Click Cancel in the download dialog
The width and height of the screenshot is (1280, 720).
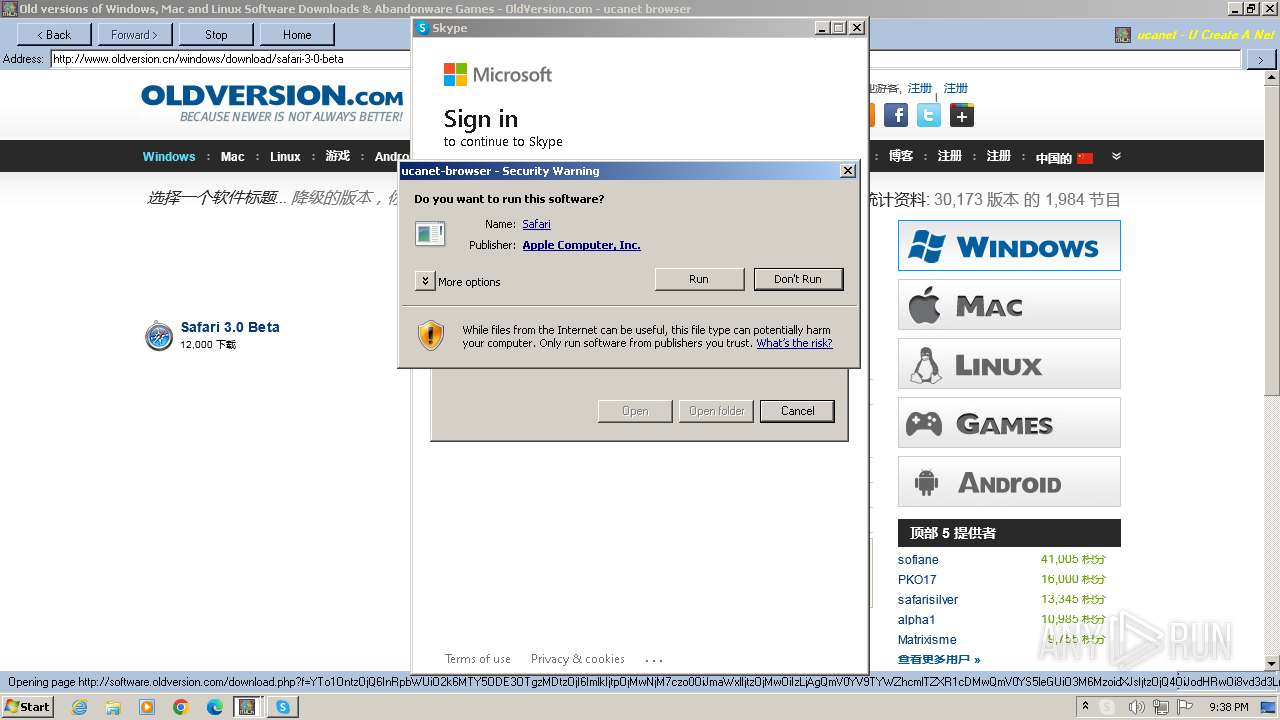pos(797,411)
